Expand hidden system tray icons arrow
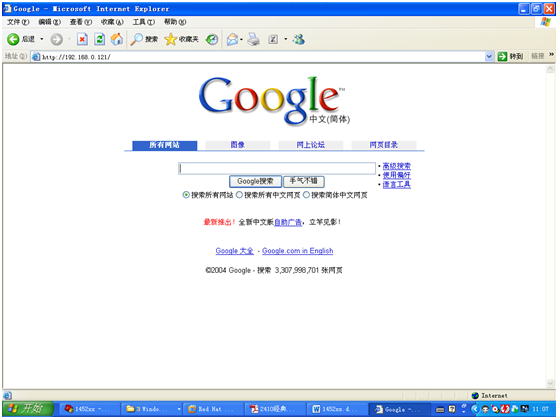558x419 pixels. pos(475,409)
